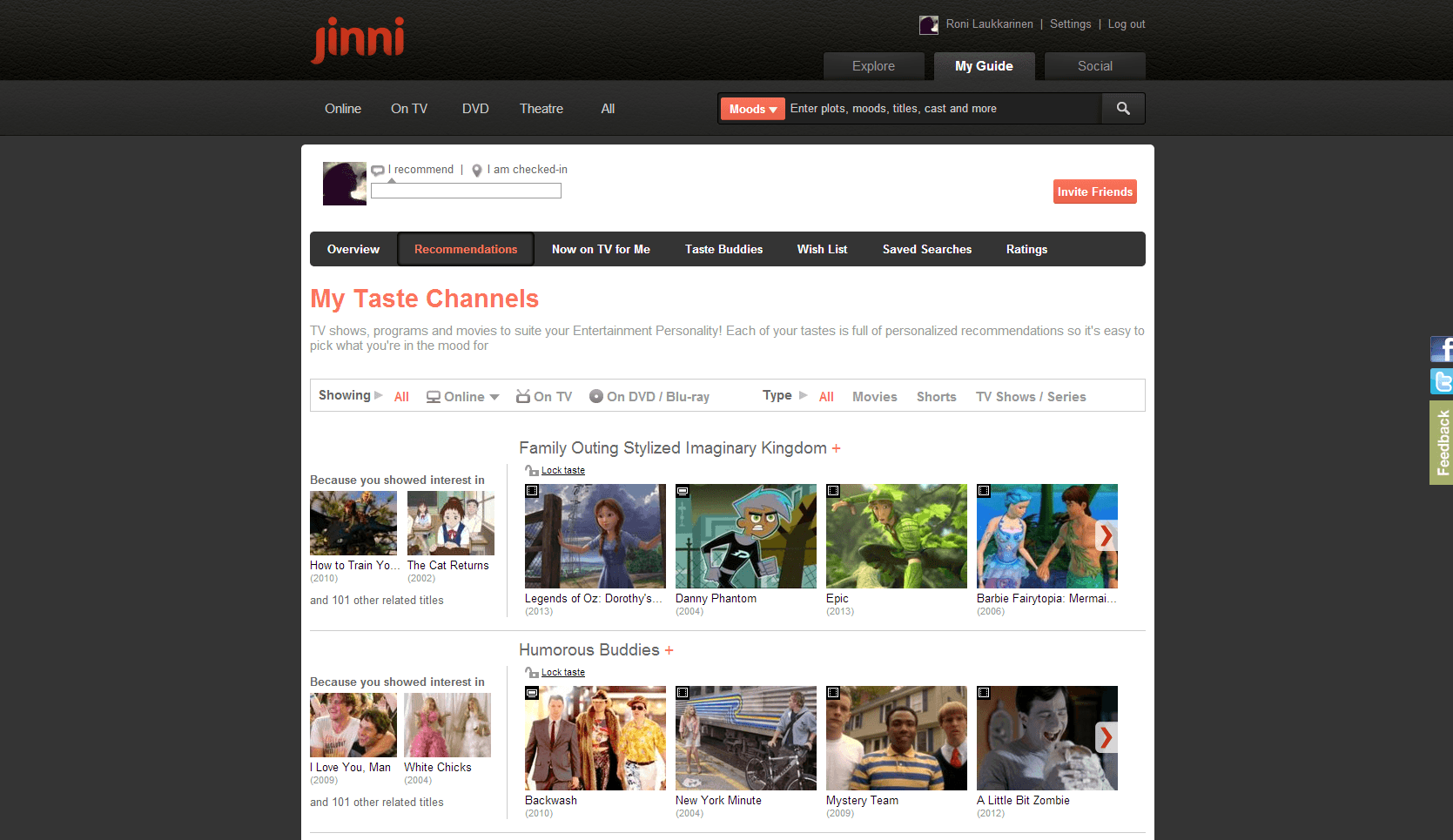1453x840 pixels.
Task: Next arrow on Family Outing carousel
Action: click(1106, 535)
